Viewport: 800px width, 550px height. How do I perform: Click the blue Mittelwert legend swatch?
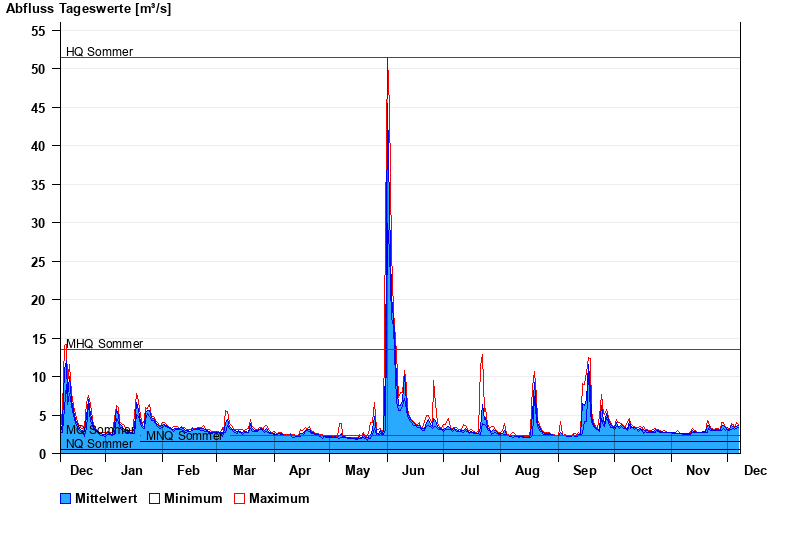click(x=66, y=498)
